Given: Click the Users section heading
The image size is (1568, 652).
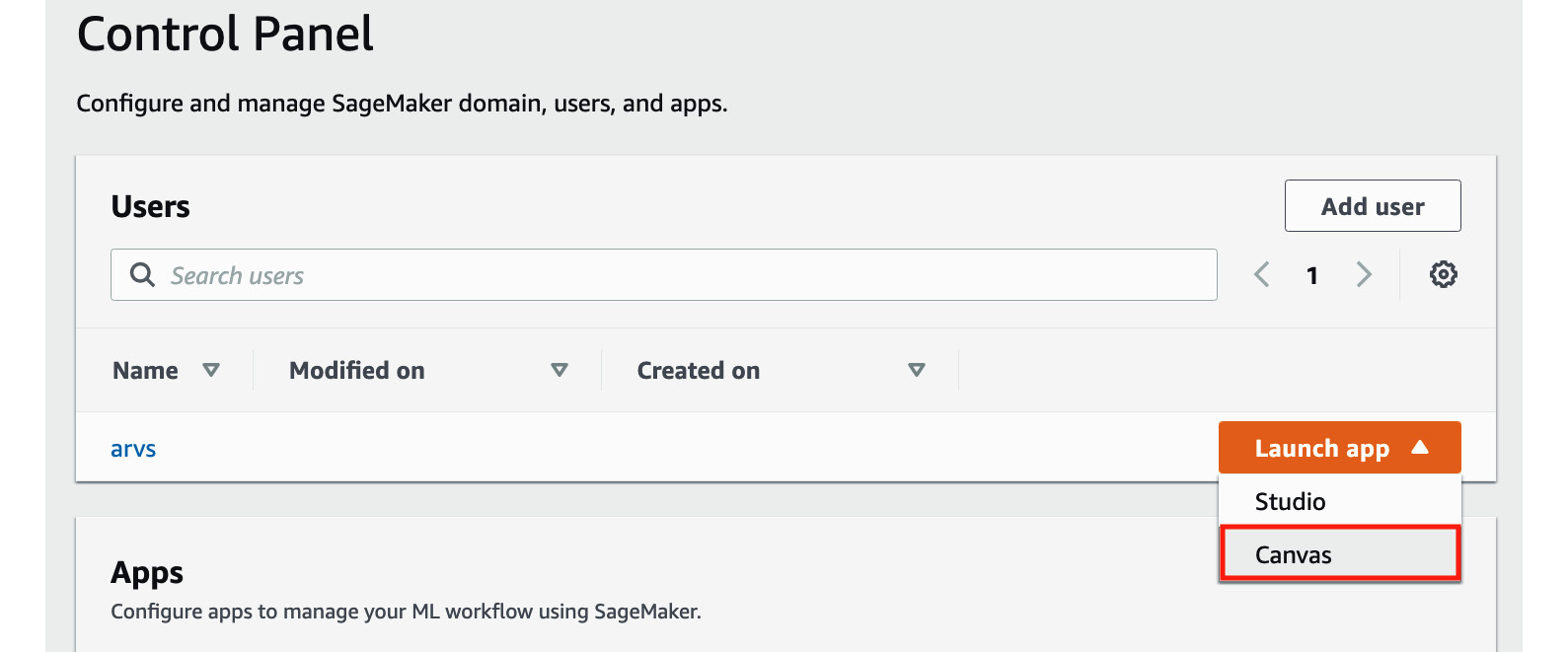Looking at the screenshot, I should point(150,206).
